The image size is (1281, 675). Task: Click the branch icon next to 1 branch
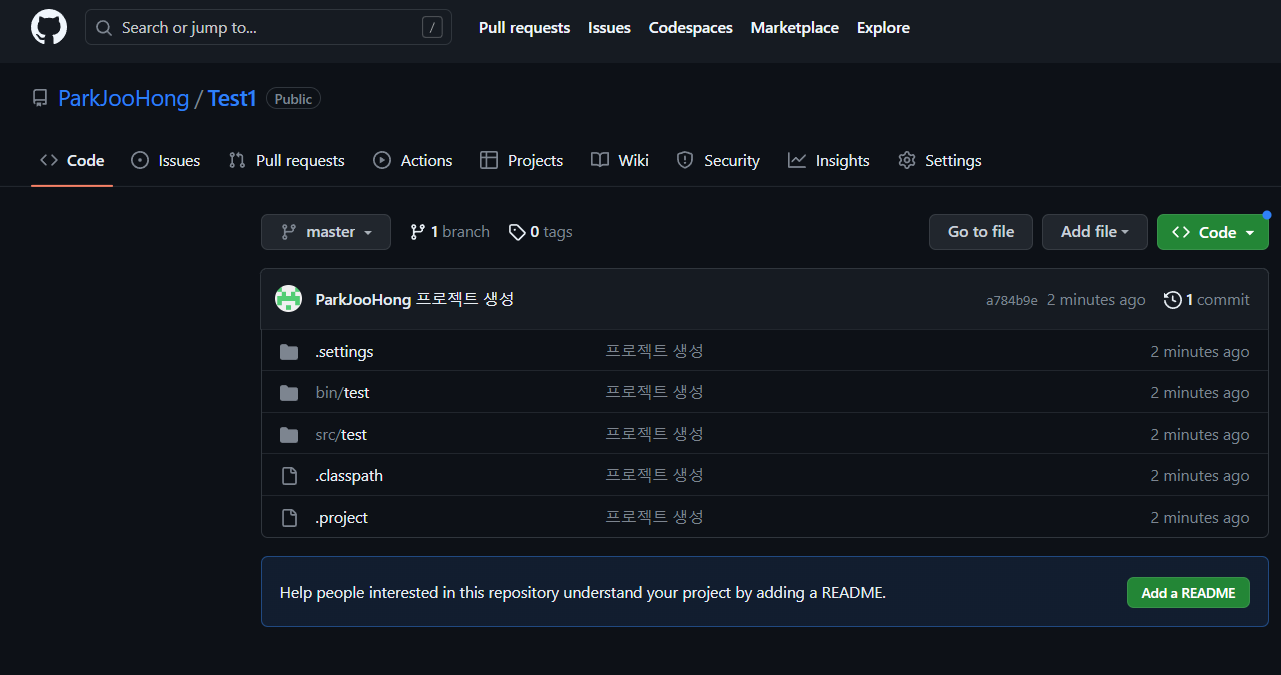point(417,232)
